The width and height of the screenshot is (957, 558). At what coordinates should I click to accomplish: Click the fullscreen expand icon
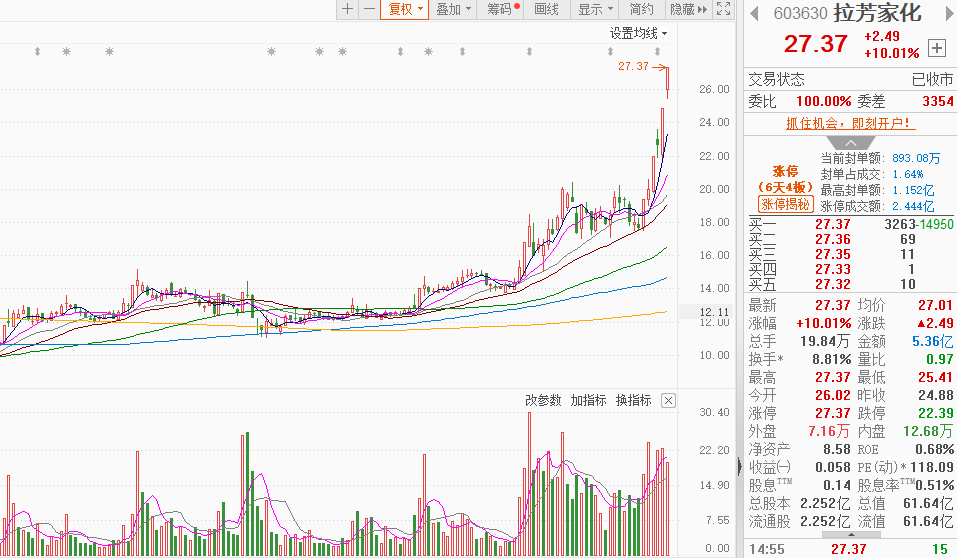point(723,9)
